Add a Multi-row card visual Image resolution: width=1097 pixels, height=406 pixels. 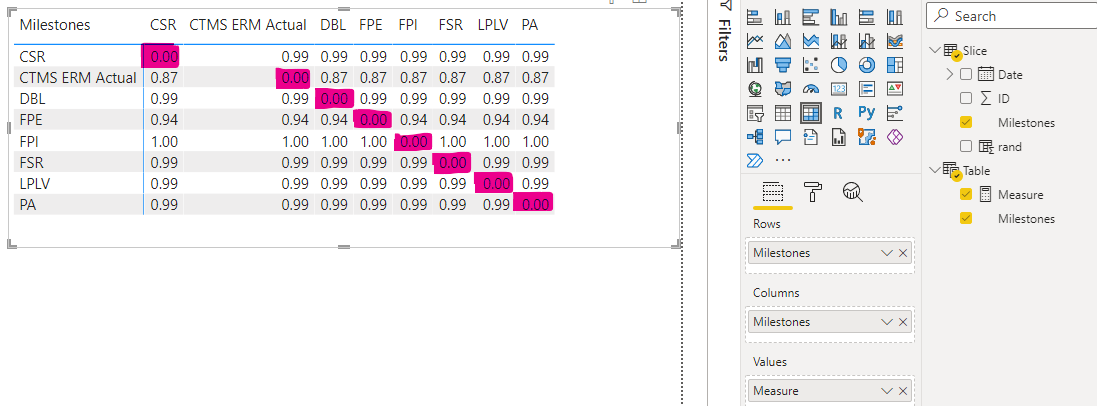pyautogui.click(x=867, y=89)
